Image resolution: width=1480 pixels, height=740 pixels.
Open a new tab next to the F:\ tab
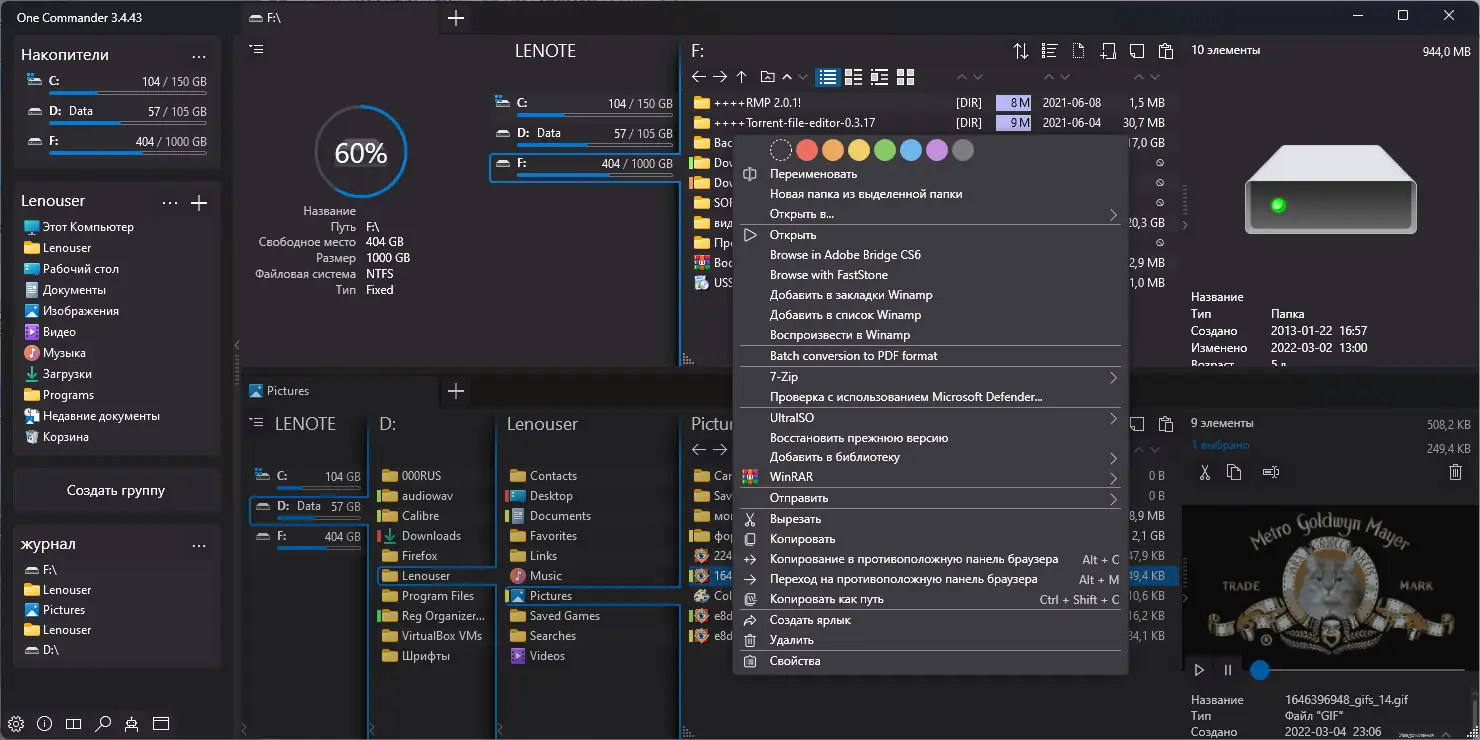pos(456,18)
